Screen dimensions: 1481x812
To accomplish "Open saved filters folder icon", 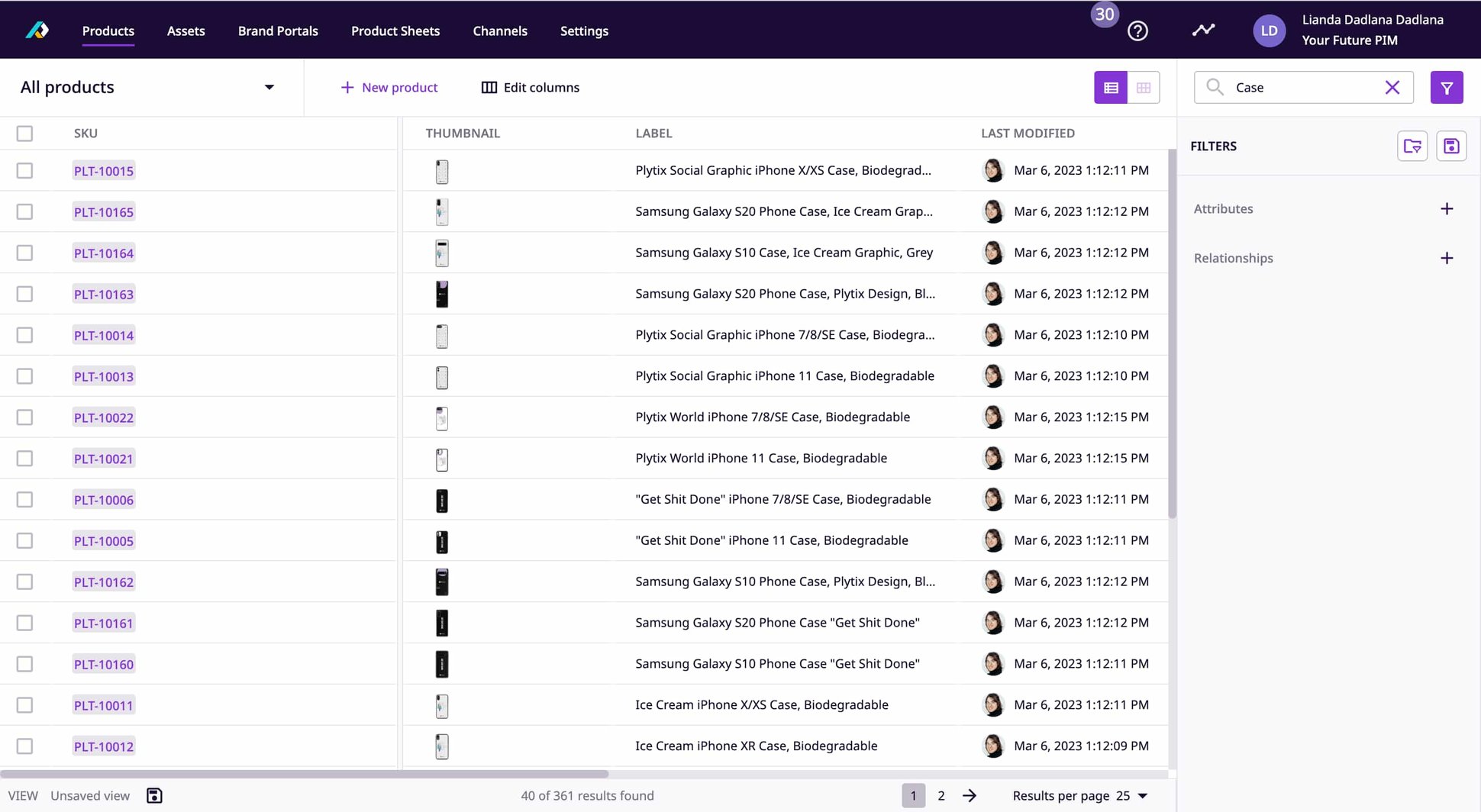I will point(1412,146).
